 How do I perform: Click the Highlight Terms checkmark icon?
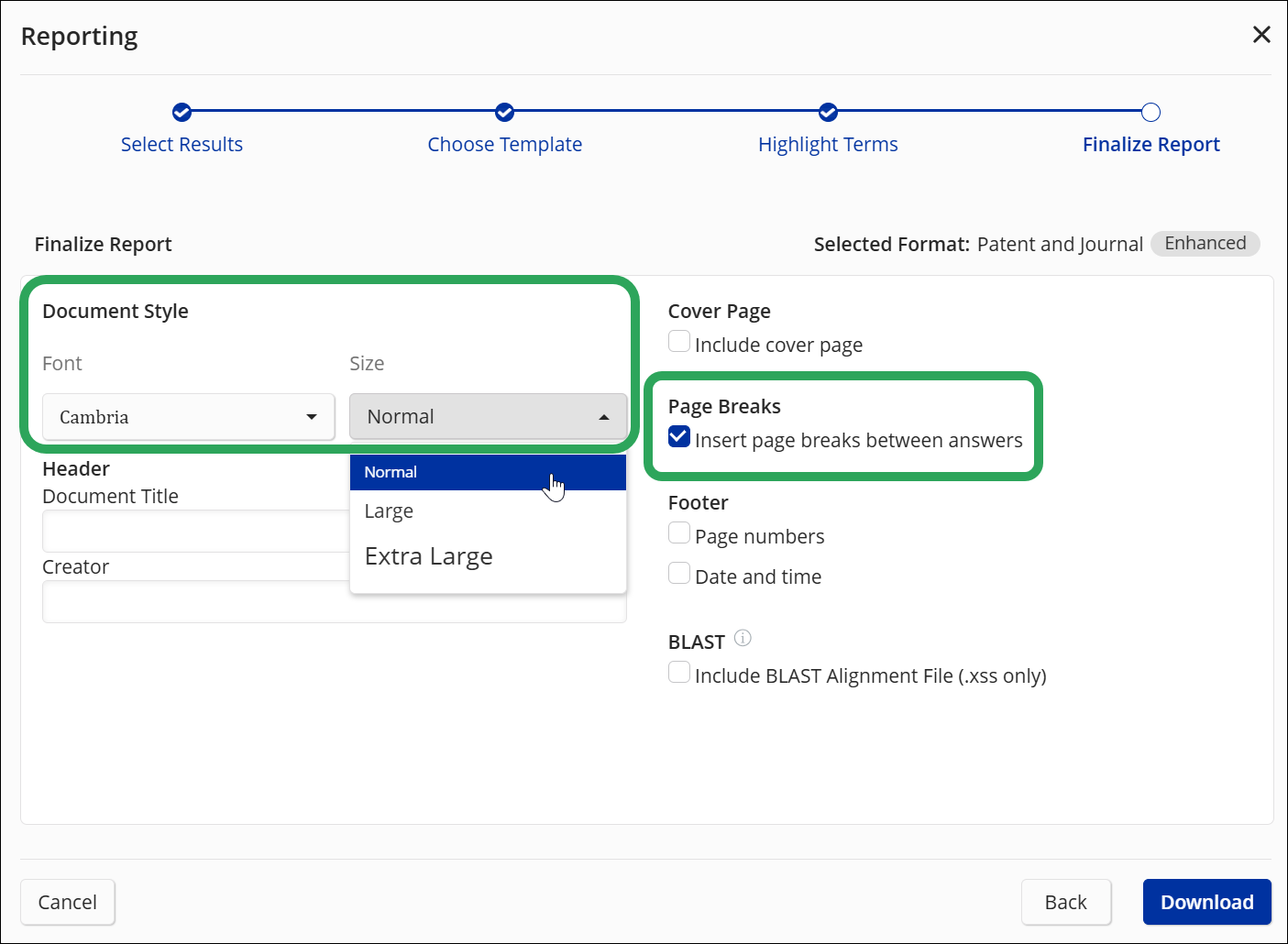(x=828, y=112)
